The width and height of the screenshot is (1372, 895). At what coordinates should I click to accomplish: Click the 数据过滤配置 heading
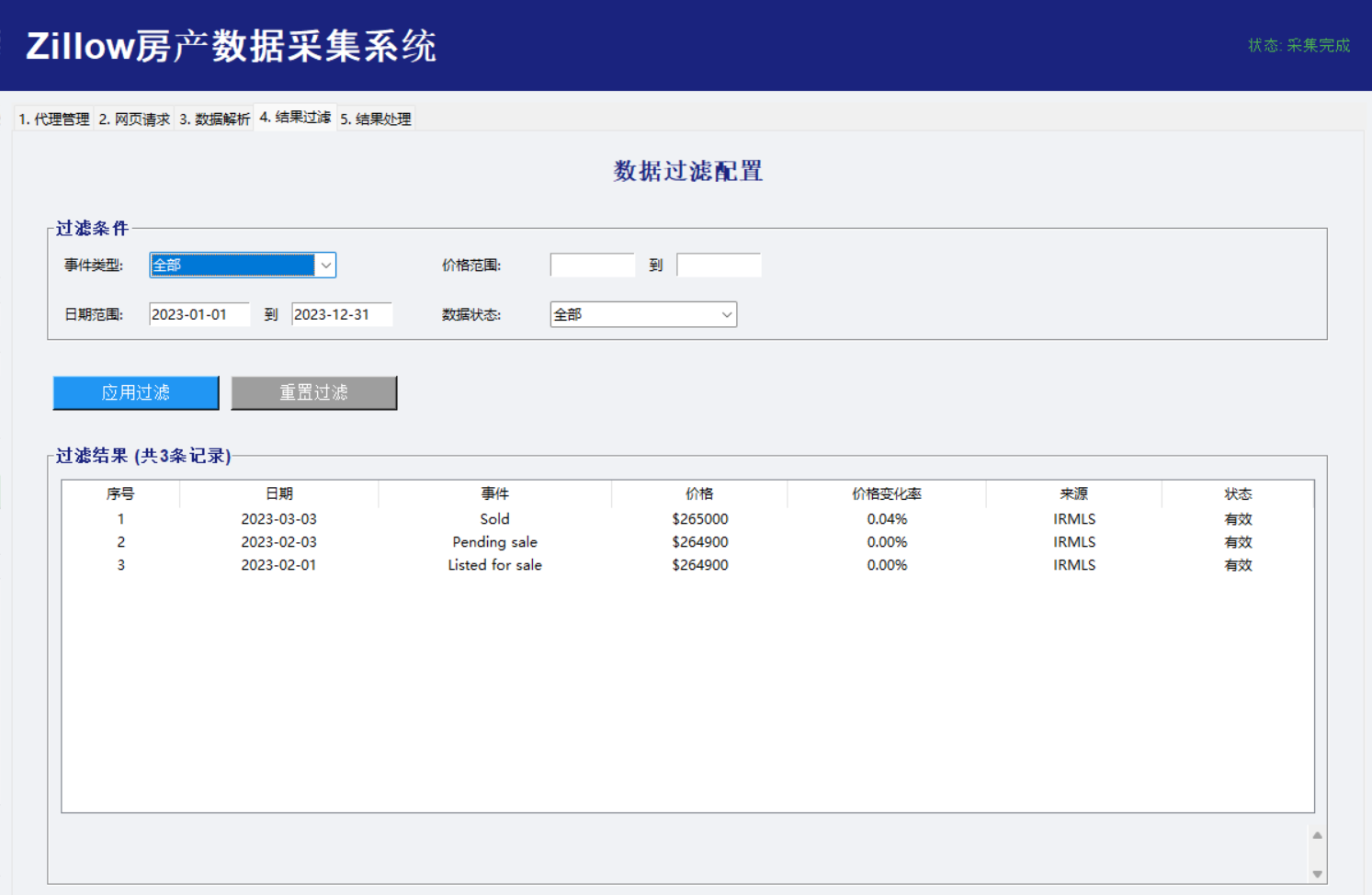pos(688,171)
